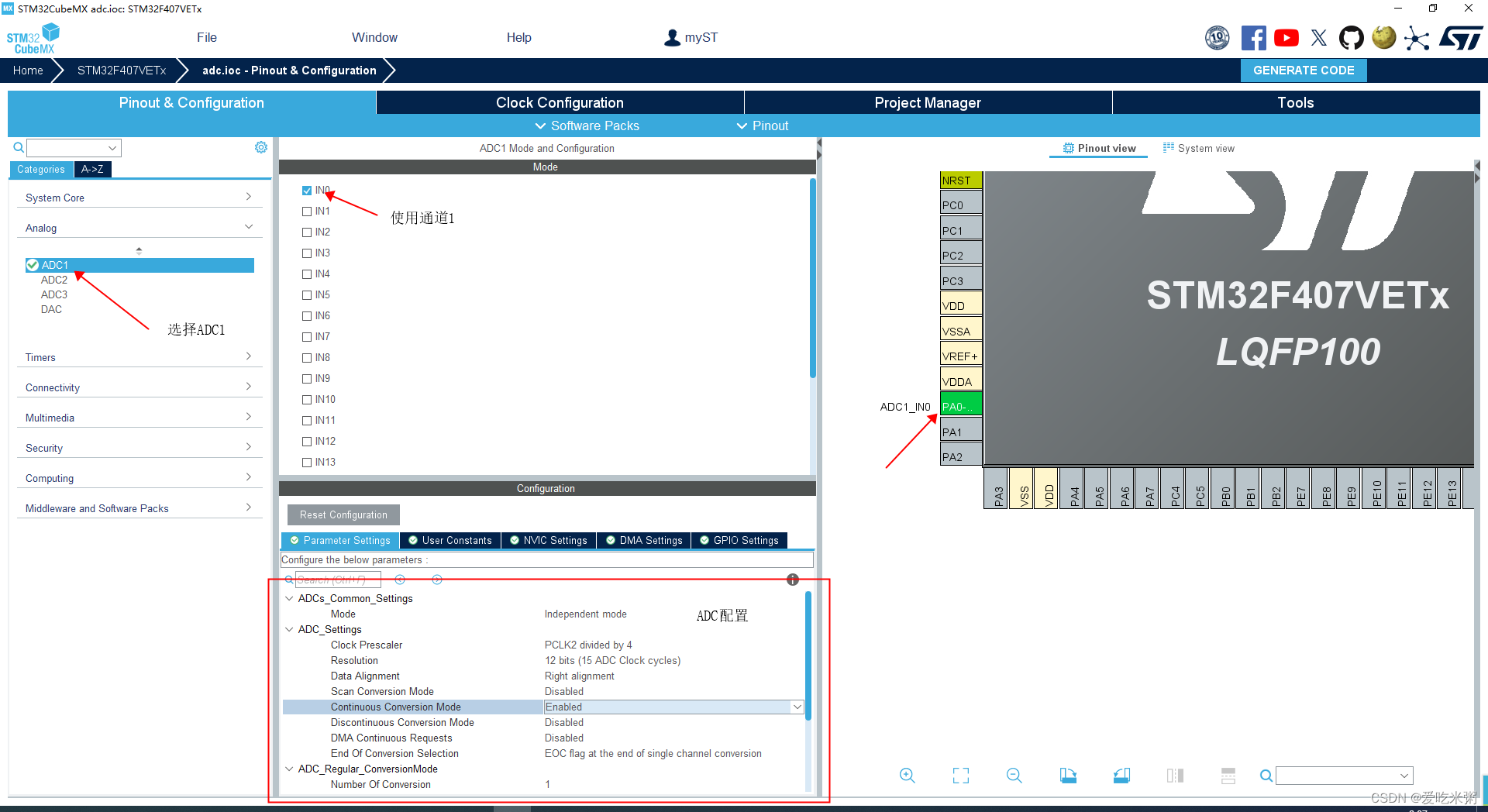Enable the IN4 channel checkbox
The image size is (1488, 812).
pyautogui.click(x=307, y=274)
